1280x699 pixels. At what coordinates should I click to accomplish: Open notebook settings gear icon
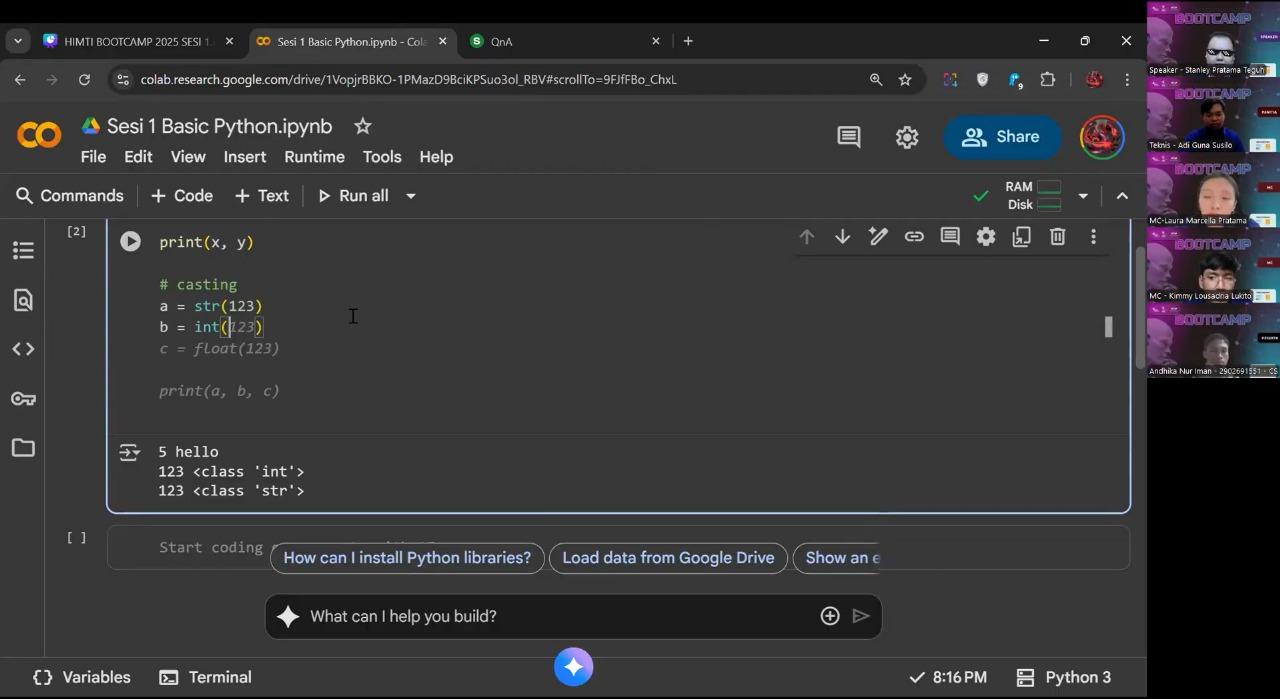pyautogui.click(x=907, y=138)
